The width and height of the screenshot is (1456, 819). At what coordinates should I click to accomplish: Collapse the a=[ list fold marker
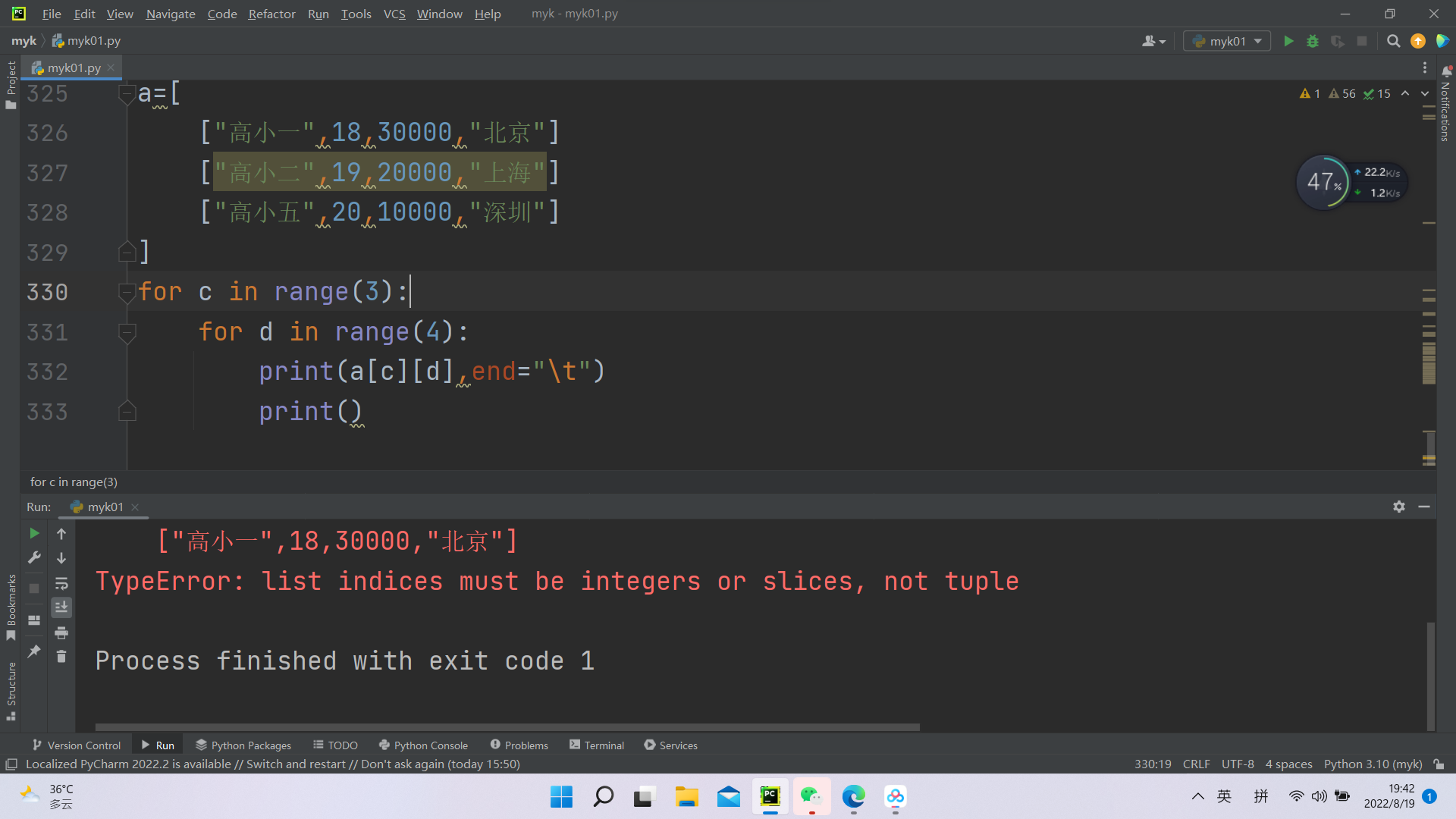[x=127, y=94]
